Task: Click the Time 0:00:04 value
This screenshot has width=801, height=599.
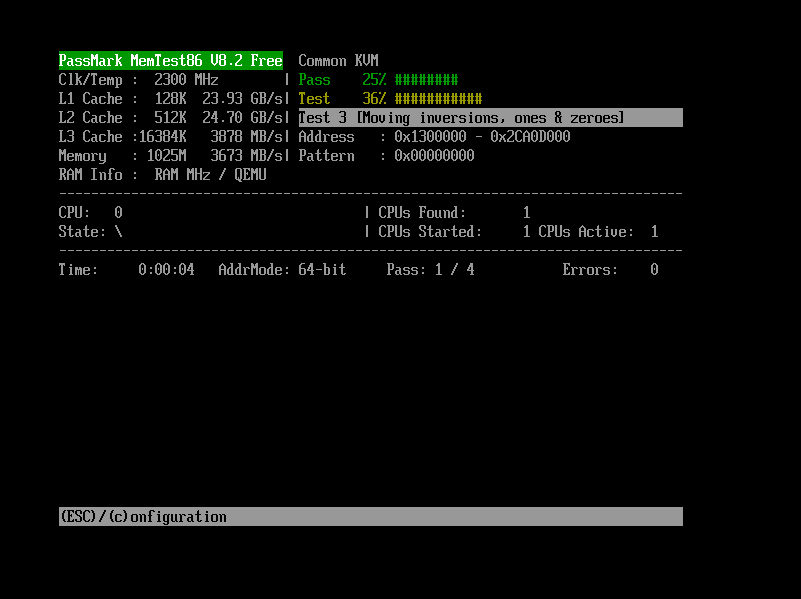Action: (x=167, y=269)
